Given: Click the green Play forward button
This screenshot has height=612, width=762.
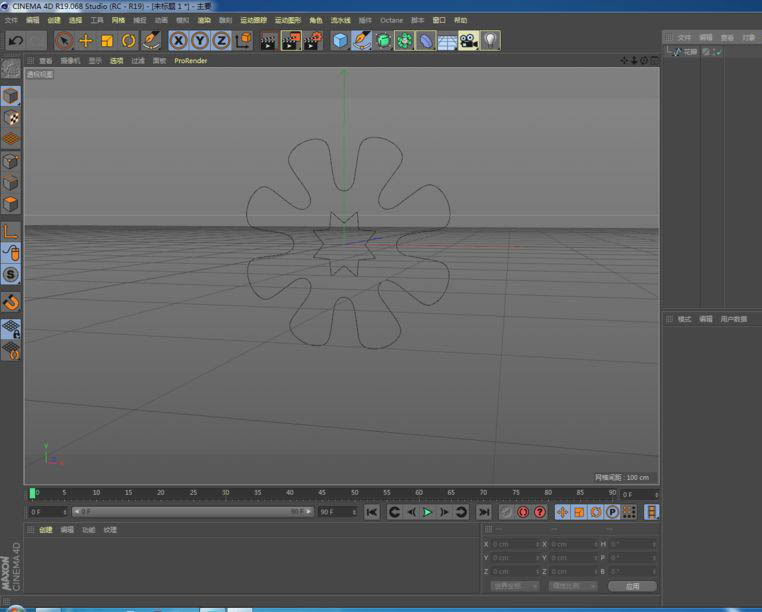Looking at the screenshot, I should click(427, 512).
